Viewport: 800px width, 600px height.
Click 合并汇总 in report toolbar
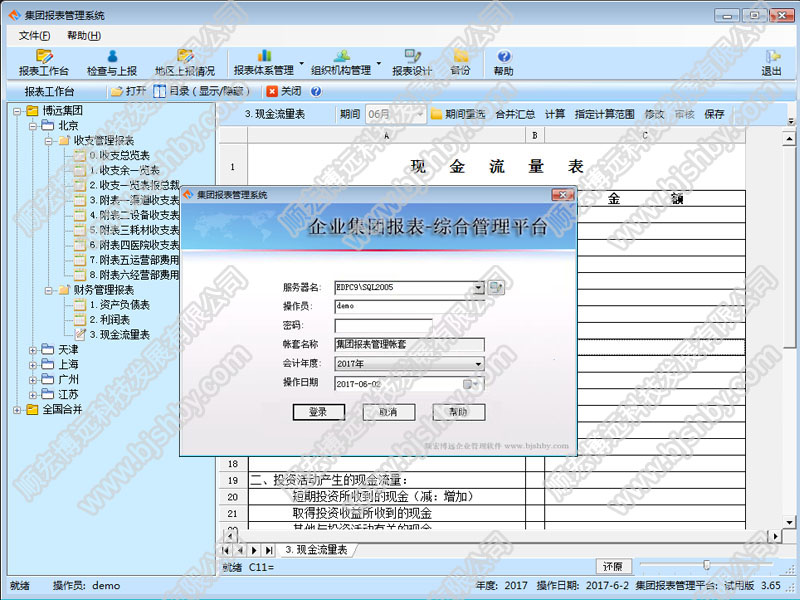coord(515,114)
